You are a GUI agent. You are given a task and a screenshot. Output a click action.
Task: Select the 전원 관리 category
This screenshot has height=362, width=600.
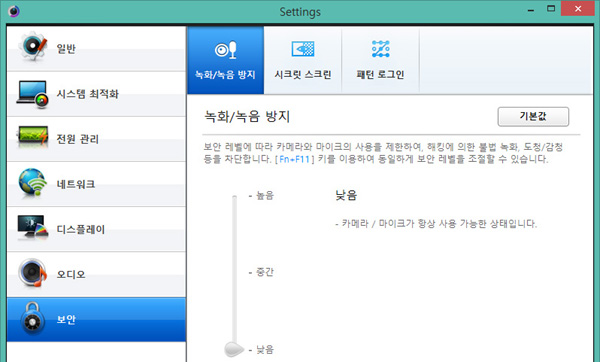[x=96, y=139]
